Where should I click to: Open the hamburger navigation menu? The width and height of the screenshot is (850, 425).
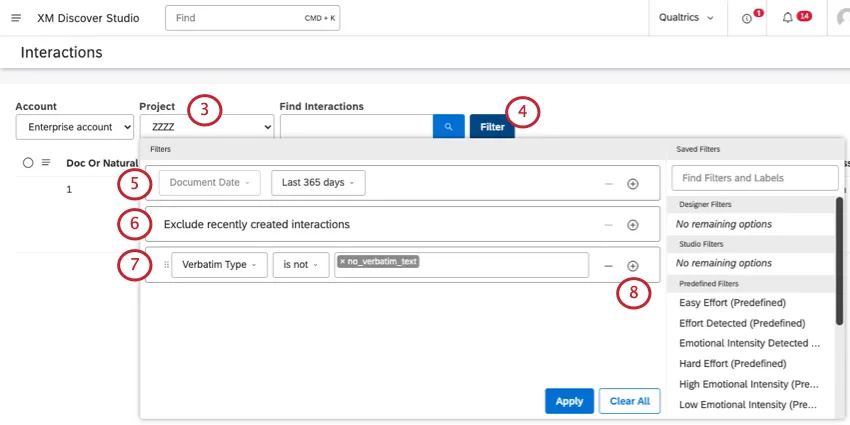16,18
